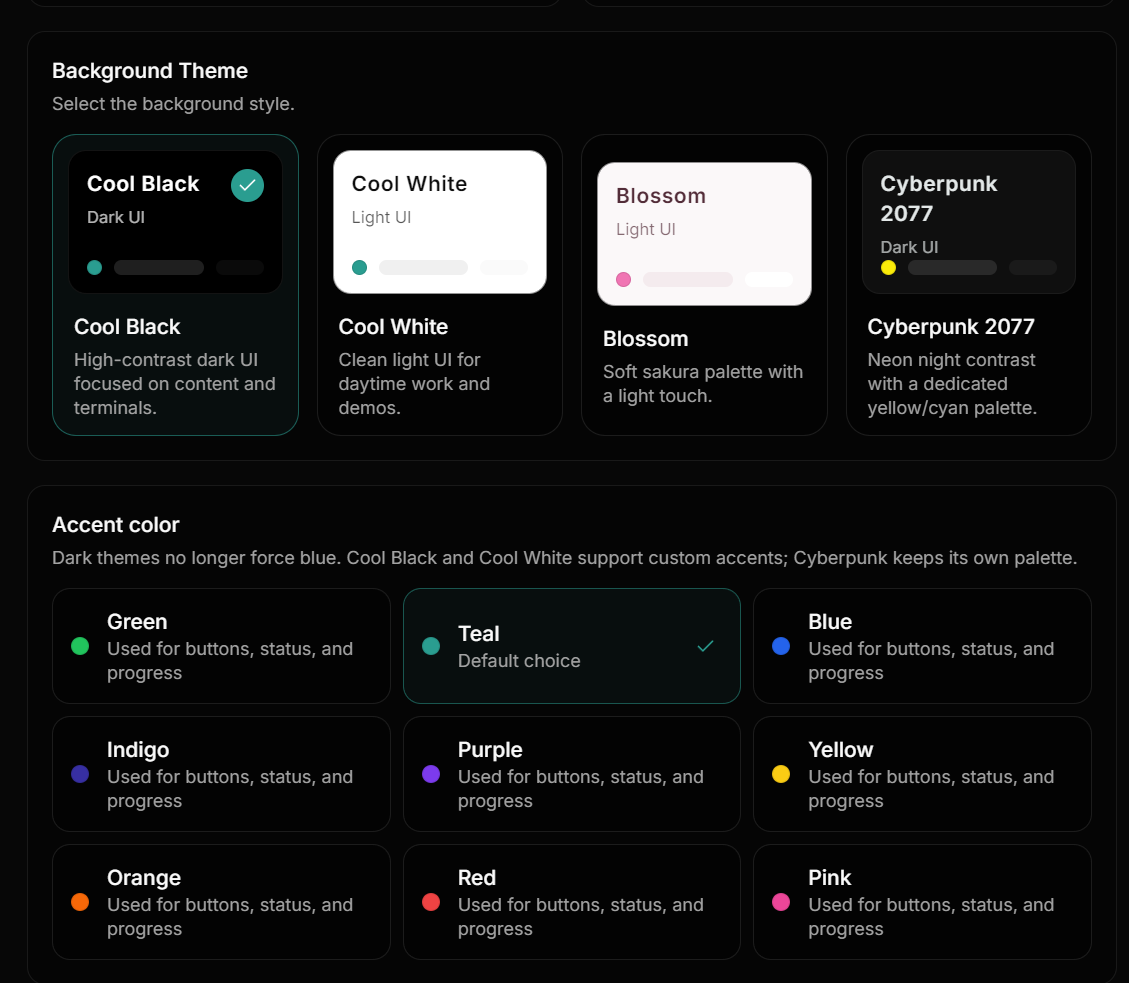Image resolution: width=1129 pixels, height=983 pixels.
Task: Click the Accent color heading
Action: tap(115, 525)
